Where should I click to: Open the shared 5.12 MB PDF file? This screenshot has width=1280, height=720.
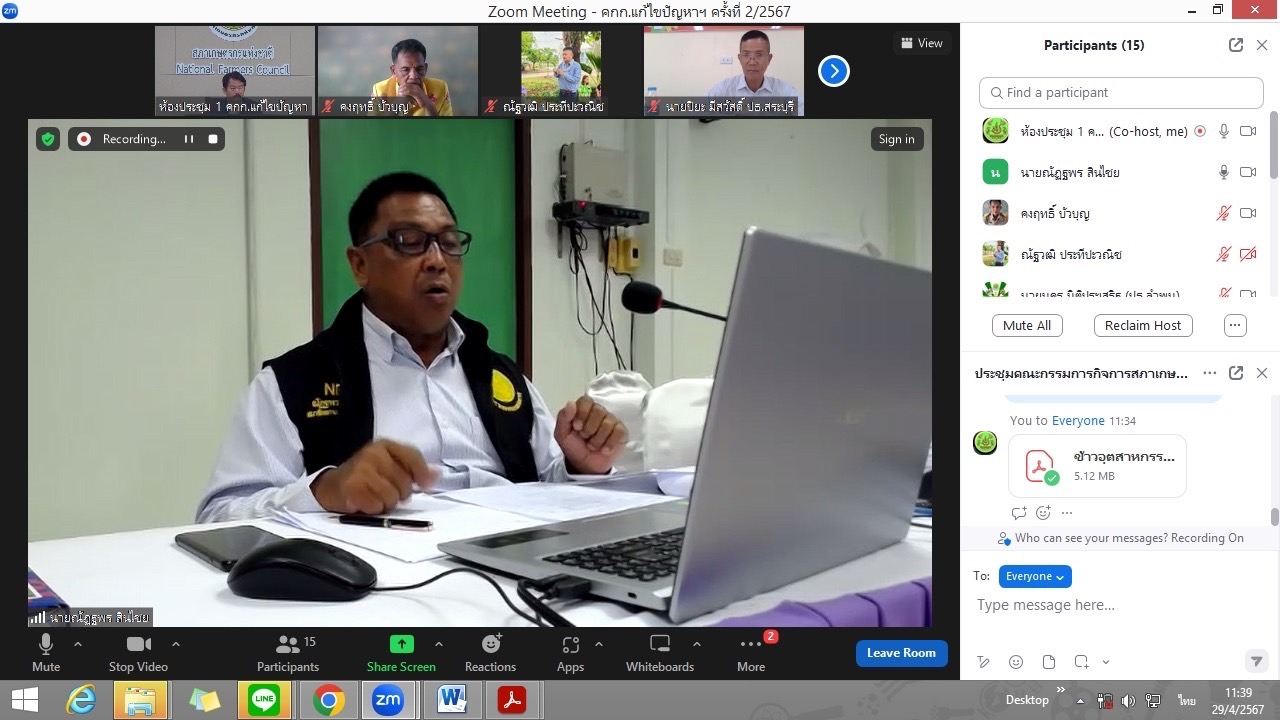pos(1097,466)
